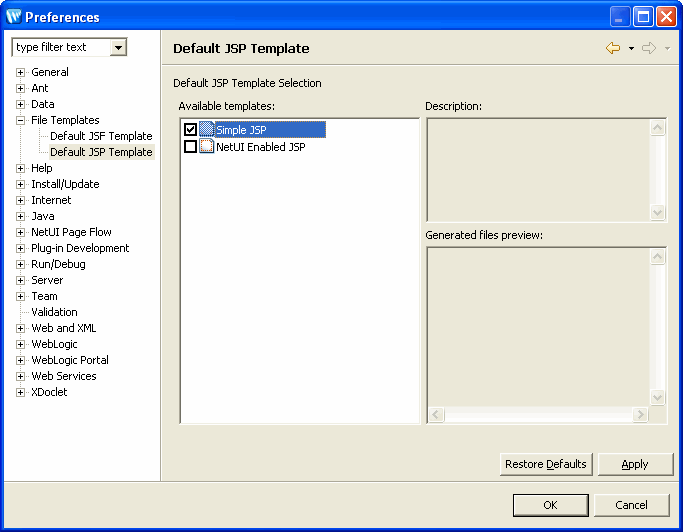Select the File Templates label
This screenshot has width=683, height=532.
[65, 120]
